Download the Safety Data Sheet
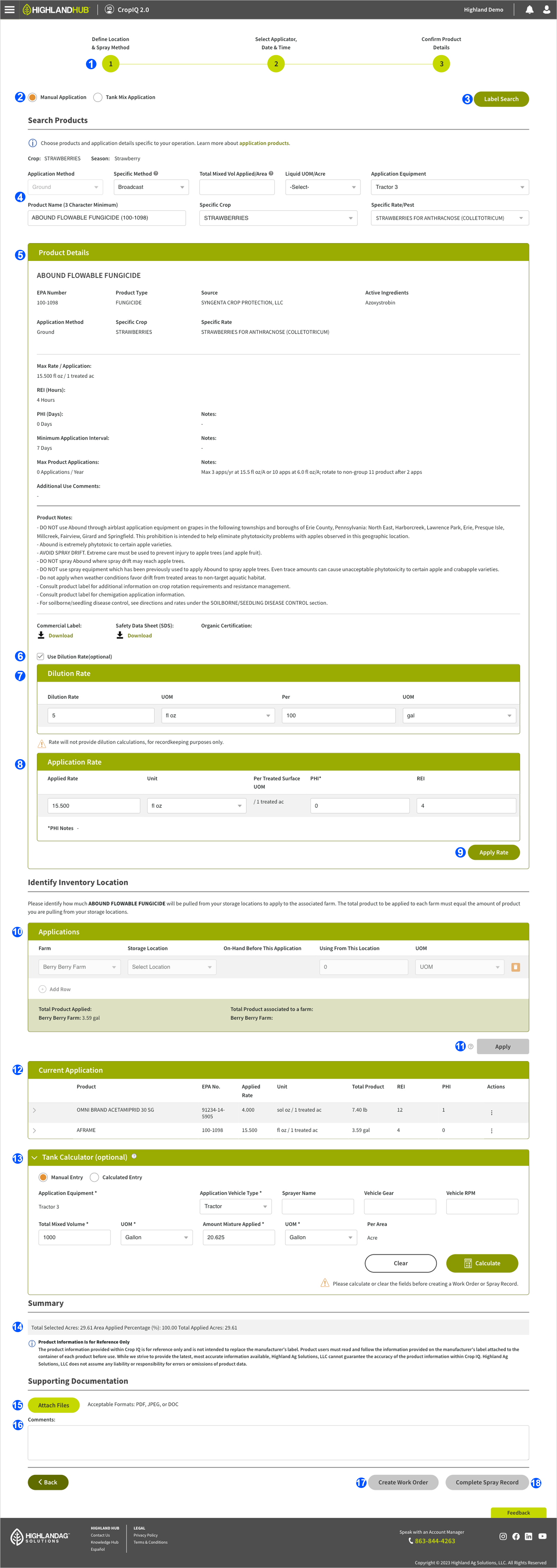 pyautogui.click(x=140, y=636)
